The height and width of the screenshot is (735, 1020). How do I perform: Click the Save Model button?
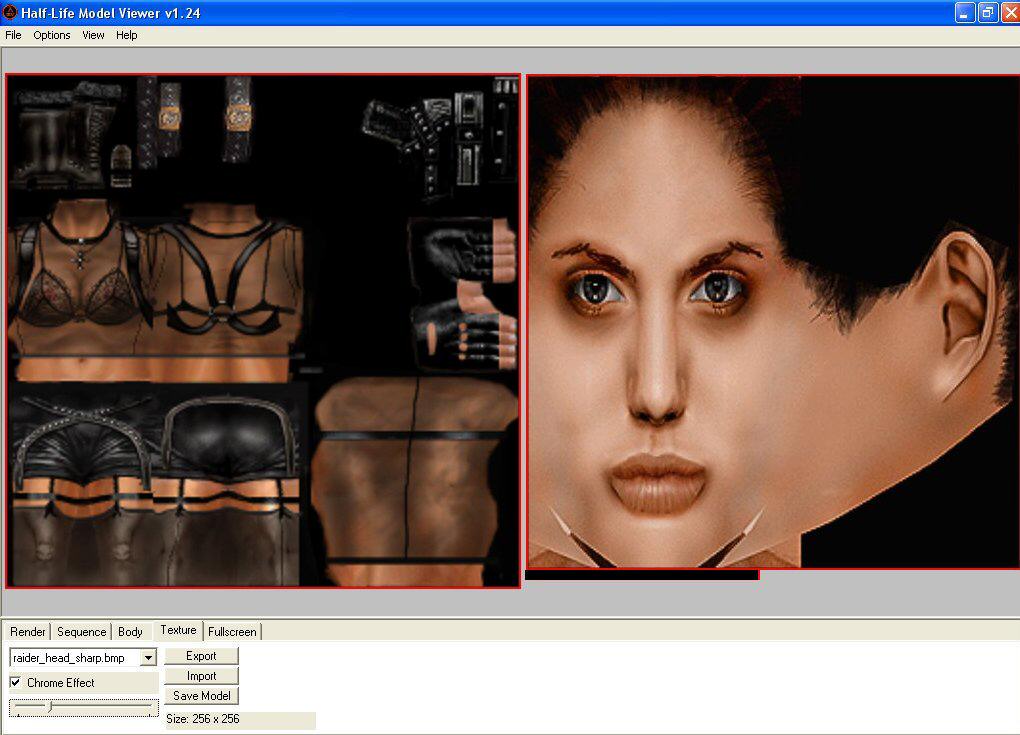tap(201, 695)
